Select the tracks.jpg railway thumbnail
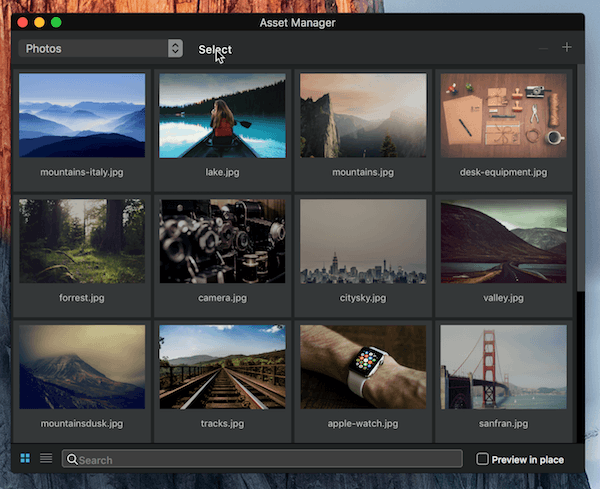This screenshot has width=600, height=489. pyautogui.click(x=222, y=367)
